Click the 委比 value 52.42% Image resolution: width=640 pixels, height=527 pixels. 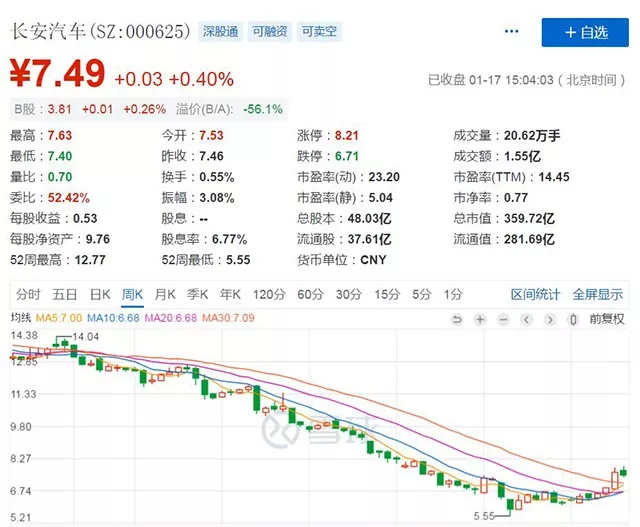tap(69, 198)
